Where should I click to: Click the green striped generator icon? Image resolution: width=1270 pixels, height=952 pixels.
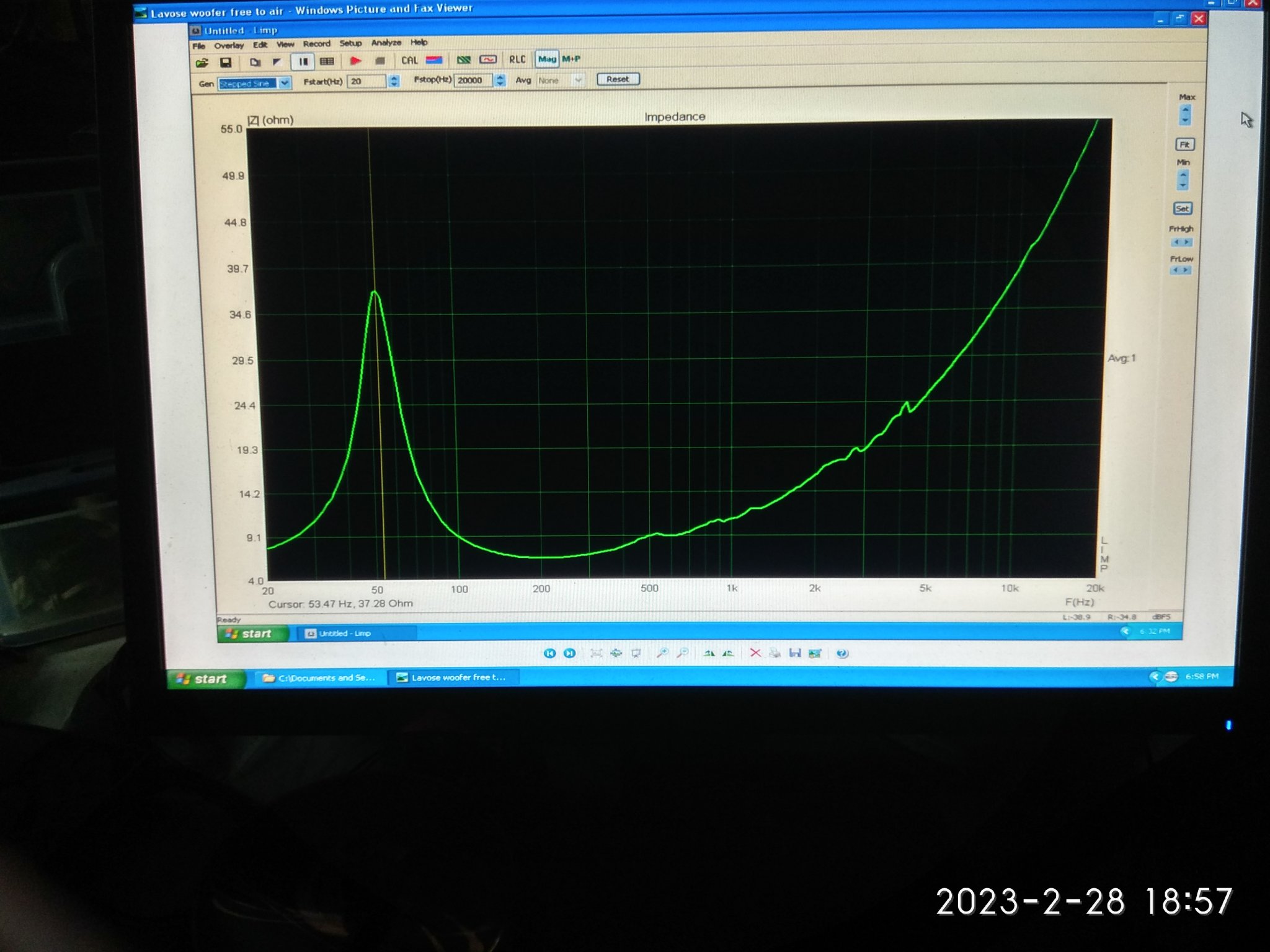point(464,59)
